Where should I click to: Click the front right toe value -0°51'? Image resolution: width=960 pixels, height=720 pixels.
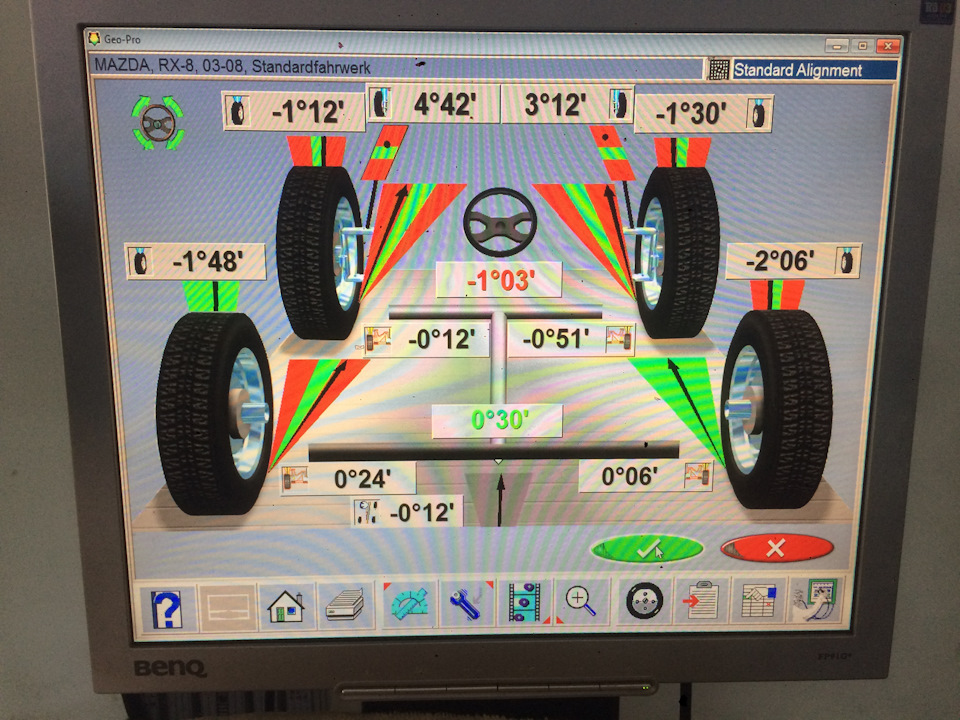[x=556, y=339]
